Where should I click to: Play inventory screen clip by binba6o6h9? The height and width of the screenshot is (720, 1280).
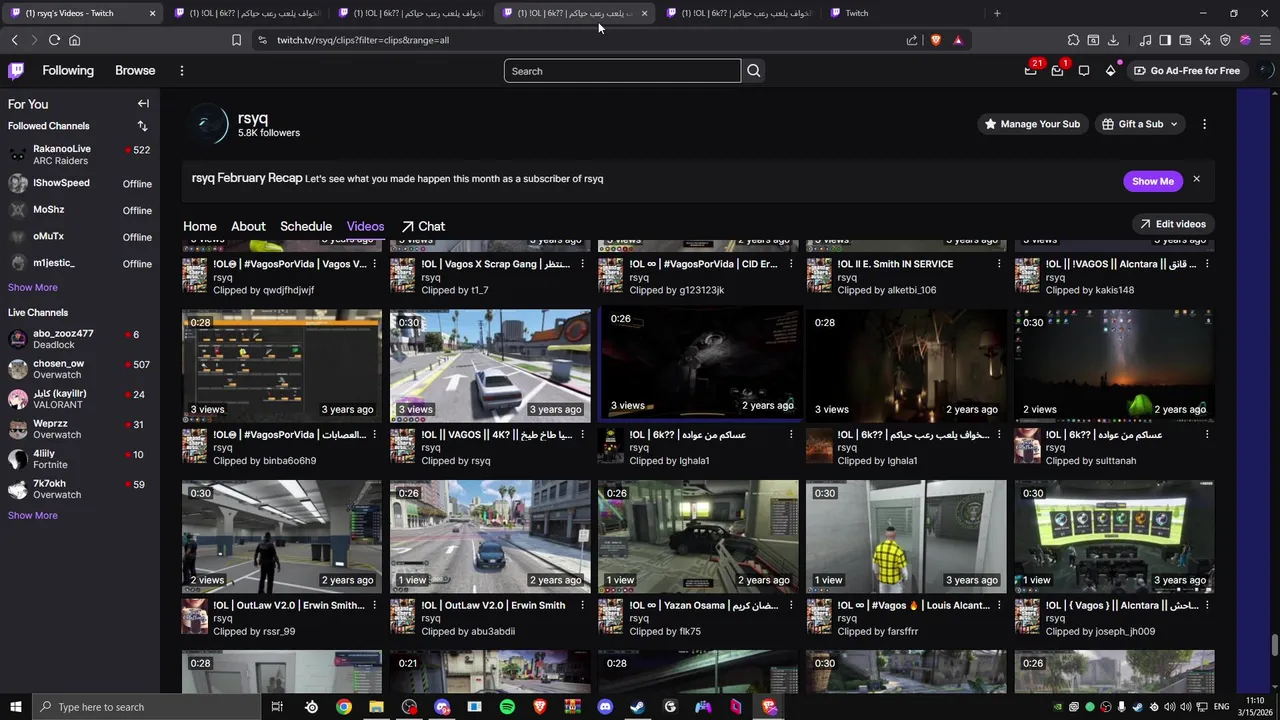pyautogui.click(x=282, y=366)
